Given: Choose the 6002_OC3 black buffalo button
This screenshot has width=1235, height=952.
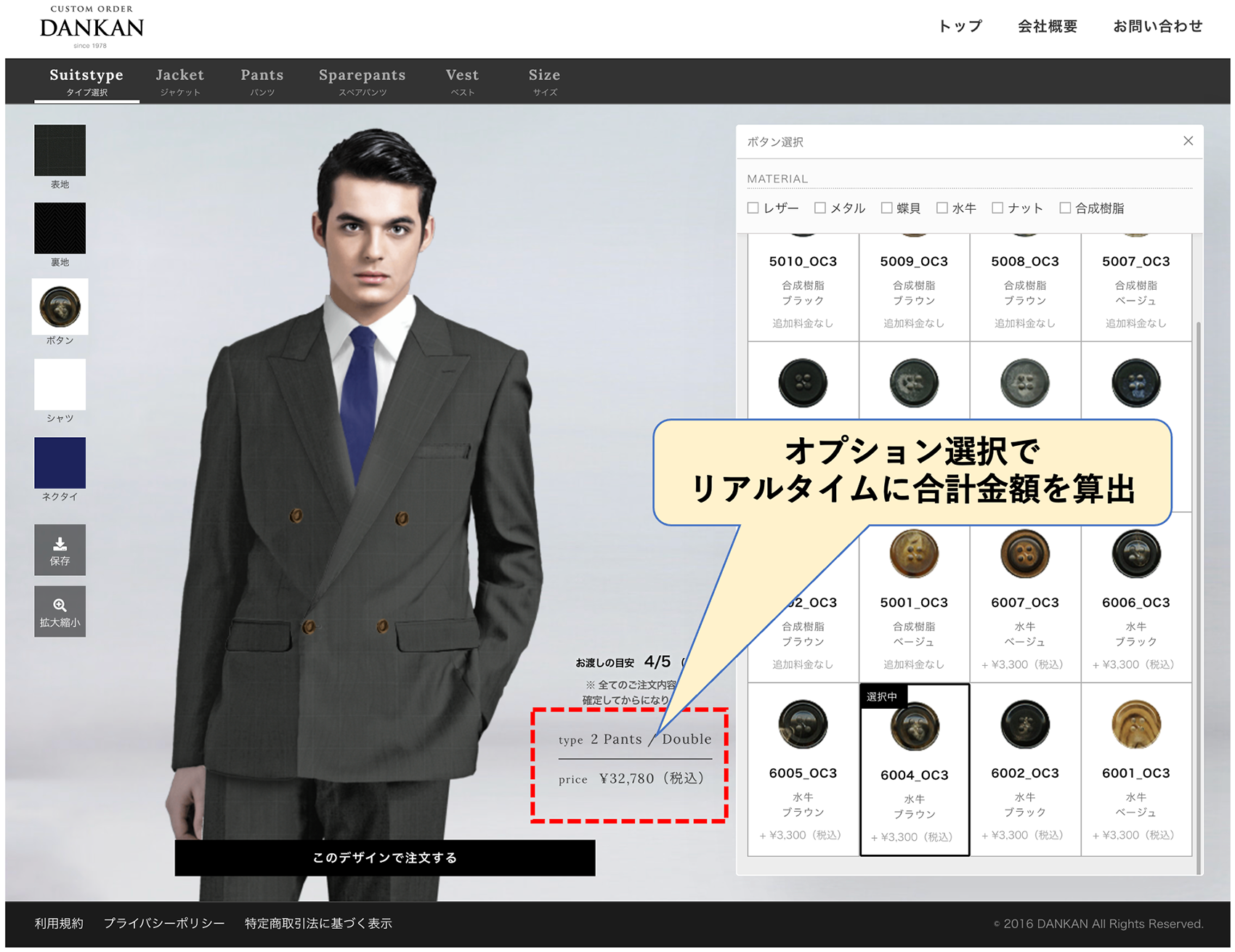Looking at the screenshot, I should [x=1024, y=725].
